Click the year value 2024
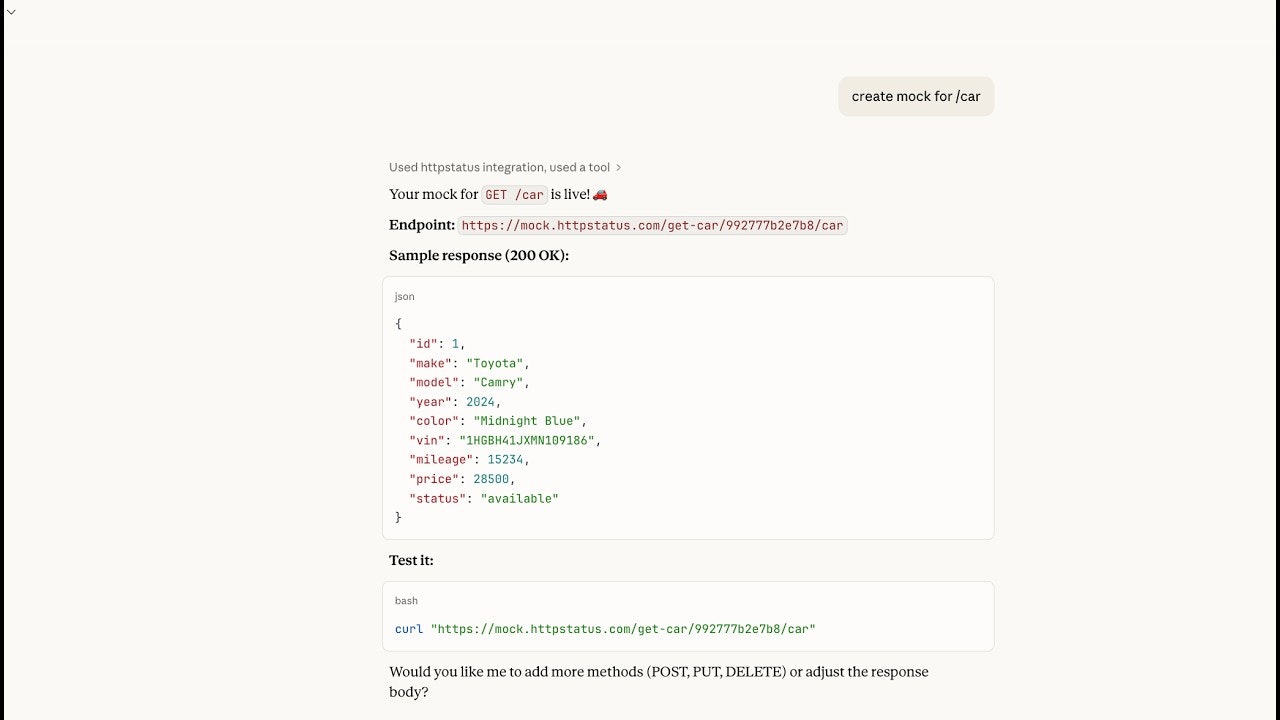The image size is (1280, 720). click(x=480, y=401)
